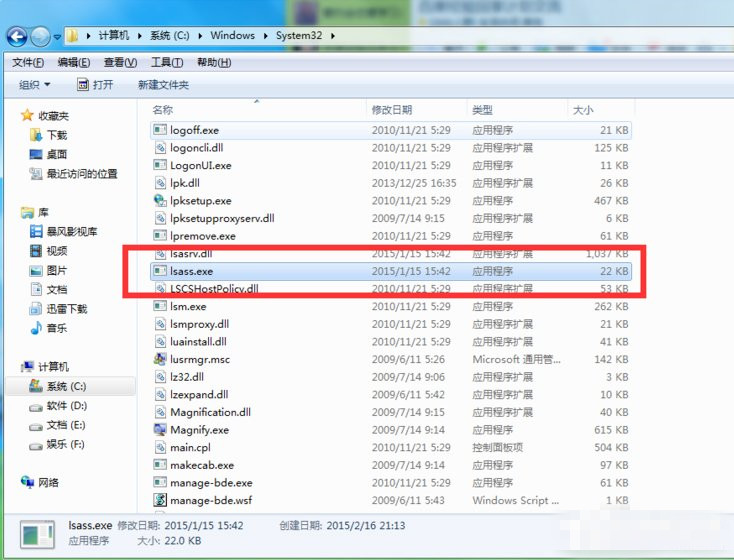
Task: Expand breadcrumb arrow after System32
Action: tap(332, 36)
